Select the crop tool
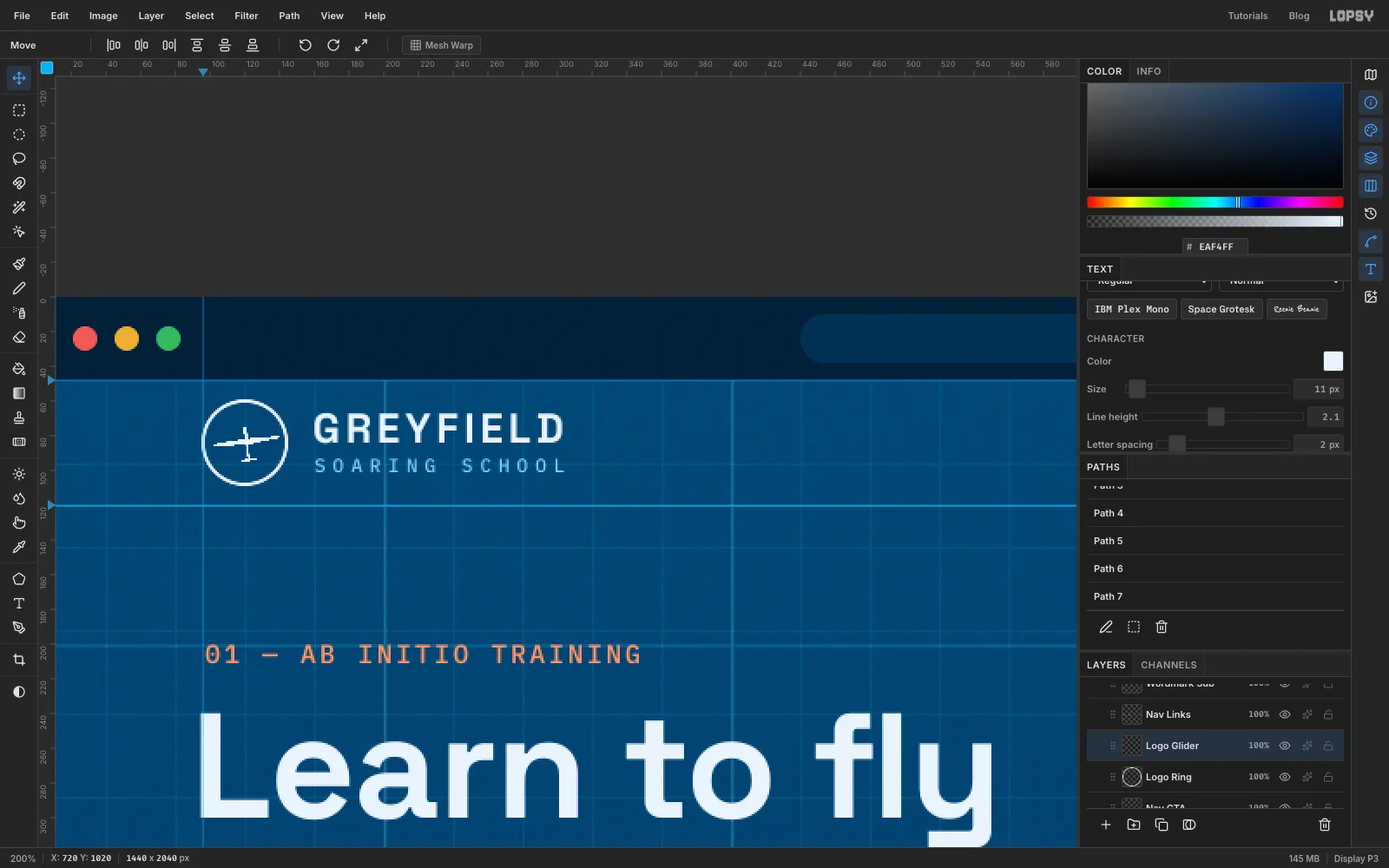The height and width of the screenshot is (868, 1389). coord(19,660)
